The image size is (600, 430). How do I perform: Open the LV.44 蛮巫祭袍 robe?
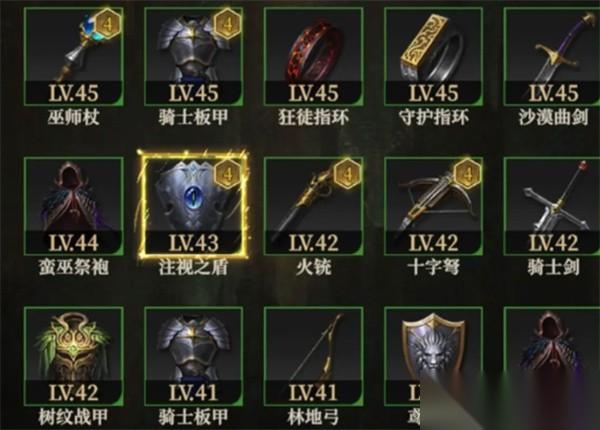[x=73, y=206]
